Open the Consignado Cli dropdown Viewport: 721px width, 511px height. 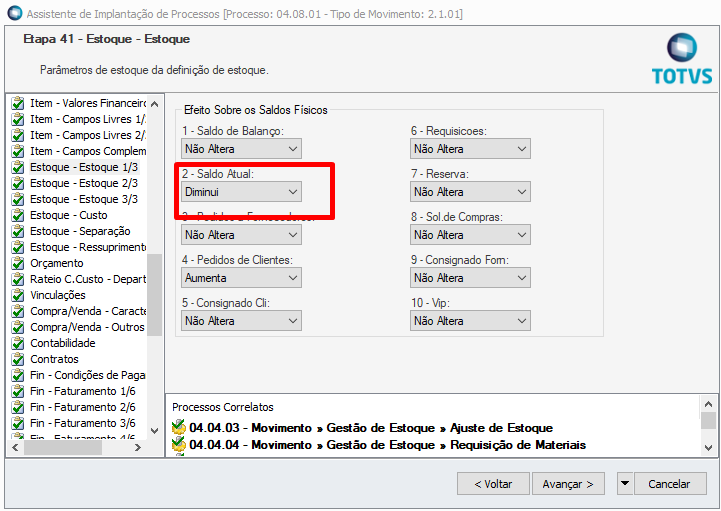point(241,321)
